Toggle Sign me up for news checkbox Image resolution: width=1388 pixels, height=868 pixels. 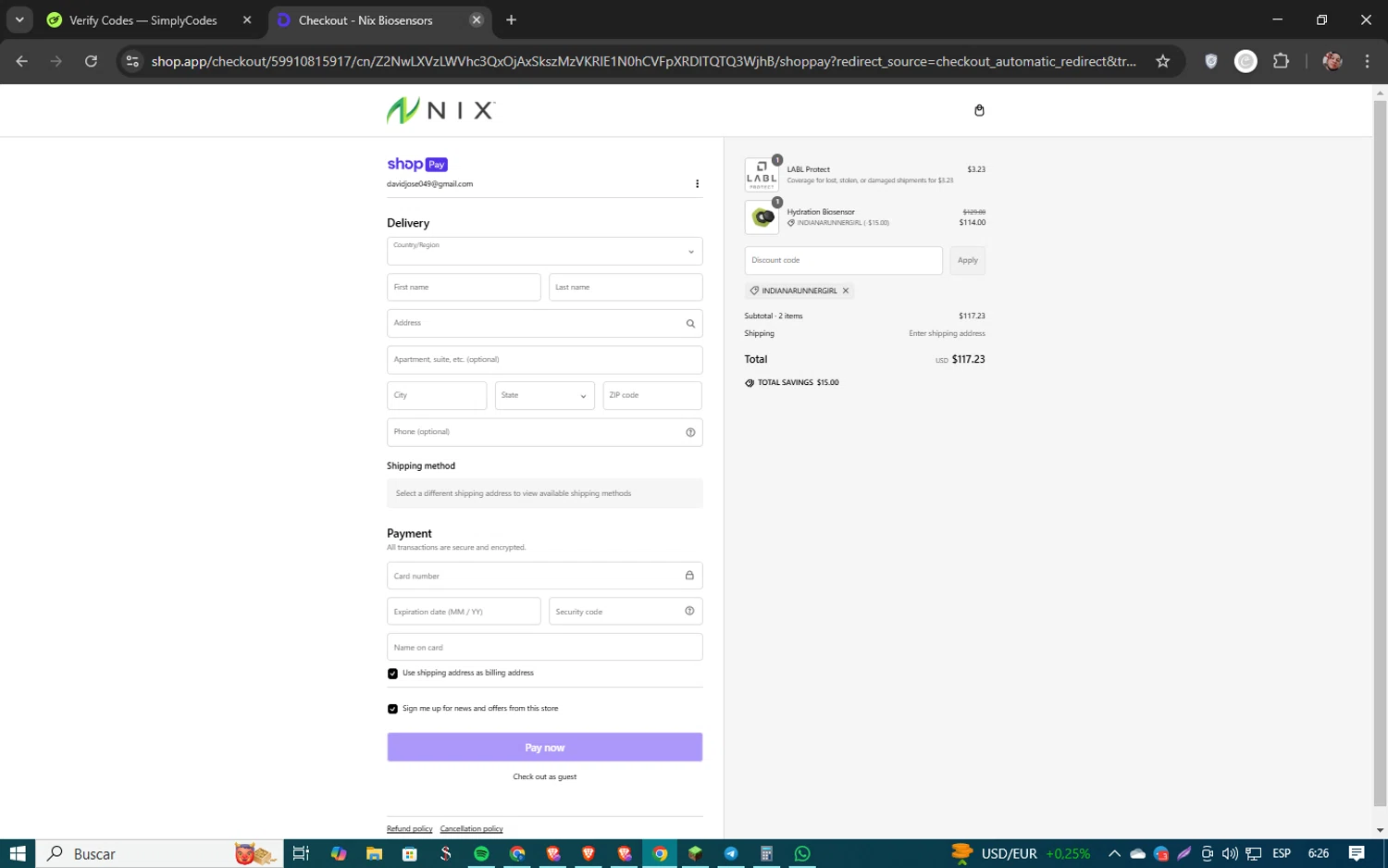pos(392,709)
